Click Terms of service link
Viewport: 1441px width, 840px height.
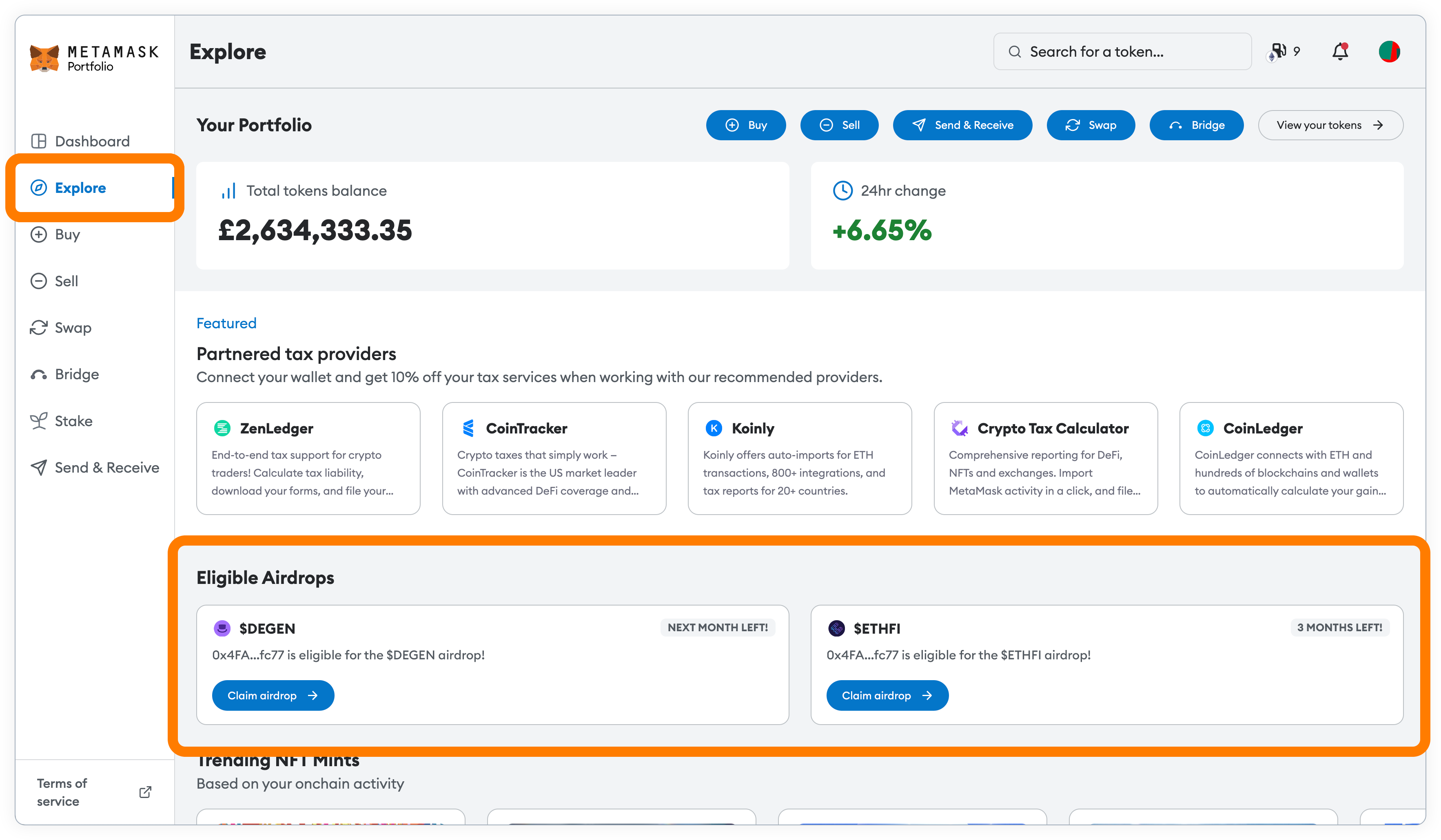[x=62, y=792]
